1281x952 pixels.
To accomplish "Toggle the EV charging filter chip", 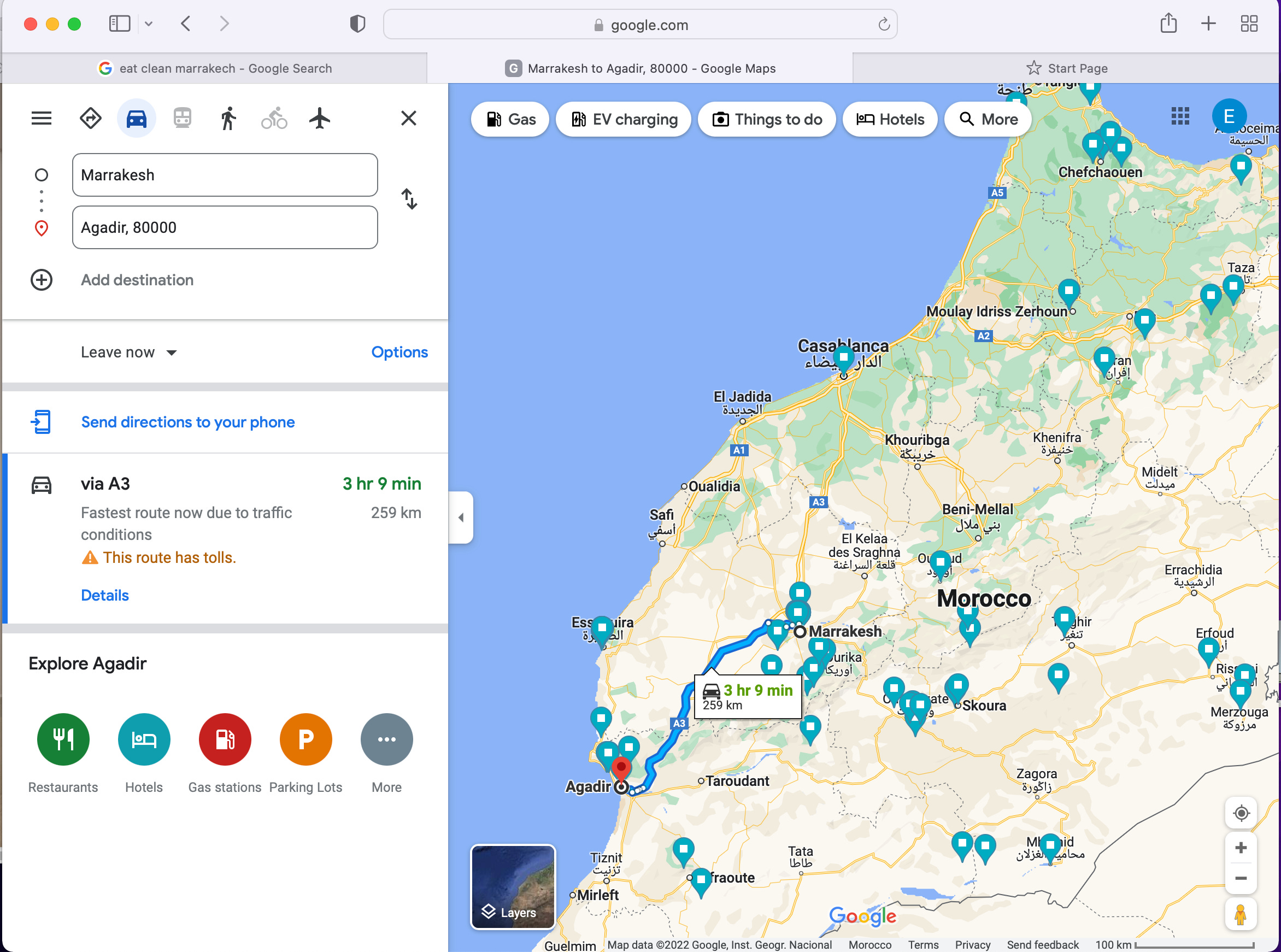I will coord(624,119).
